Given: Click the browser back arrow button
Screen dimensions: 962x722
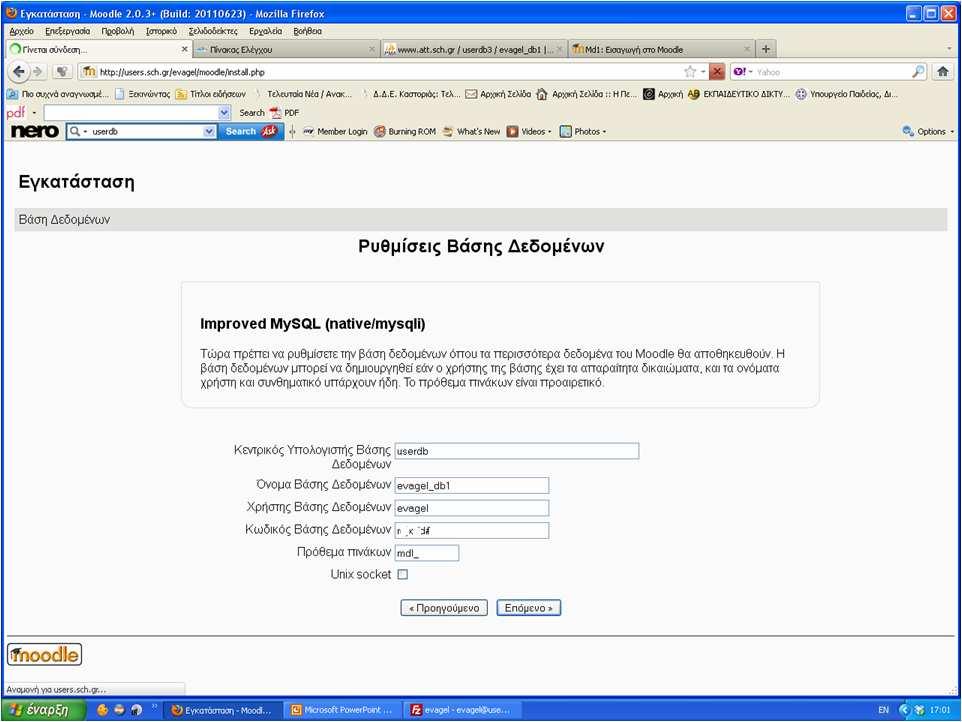Looking at the screenshot, I should click(x=19, y=72).
